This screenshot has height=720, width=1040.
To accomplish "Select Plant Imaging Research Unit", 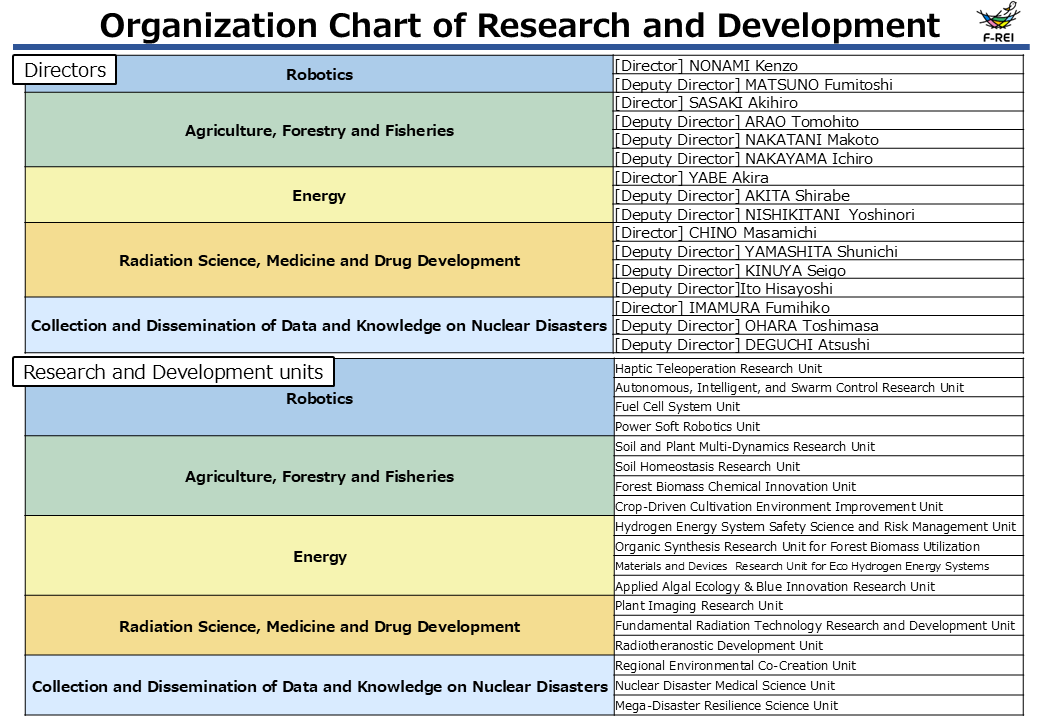I will [x=699, y=606].
